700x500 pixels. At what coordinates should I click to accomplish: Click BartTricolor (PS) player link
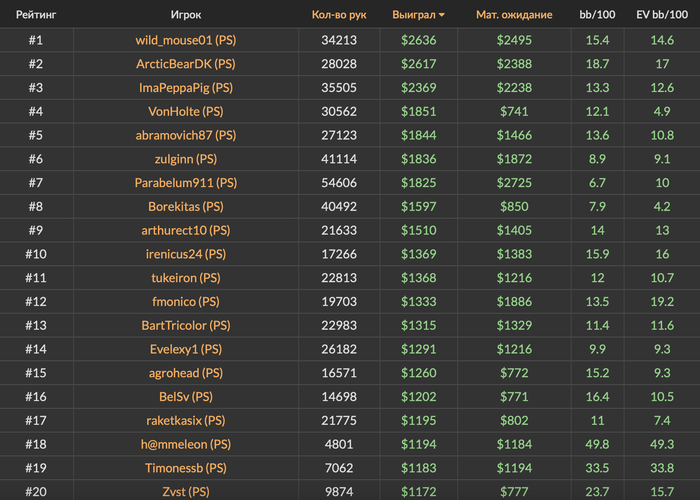pyautogui.click(x=185, y=326)
